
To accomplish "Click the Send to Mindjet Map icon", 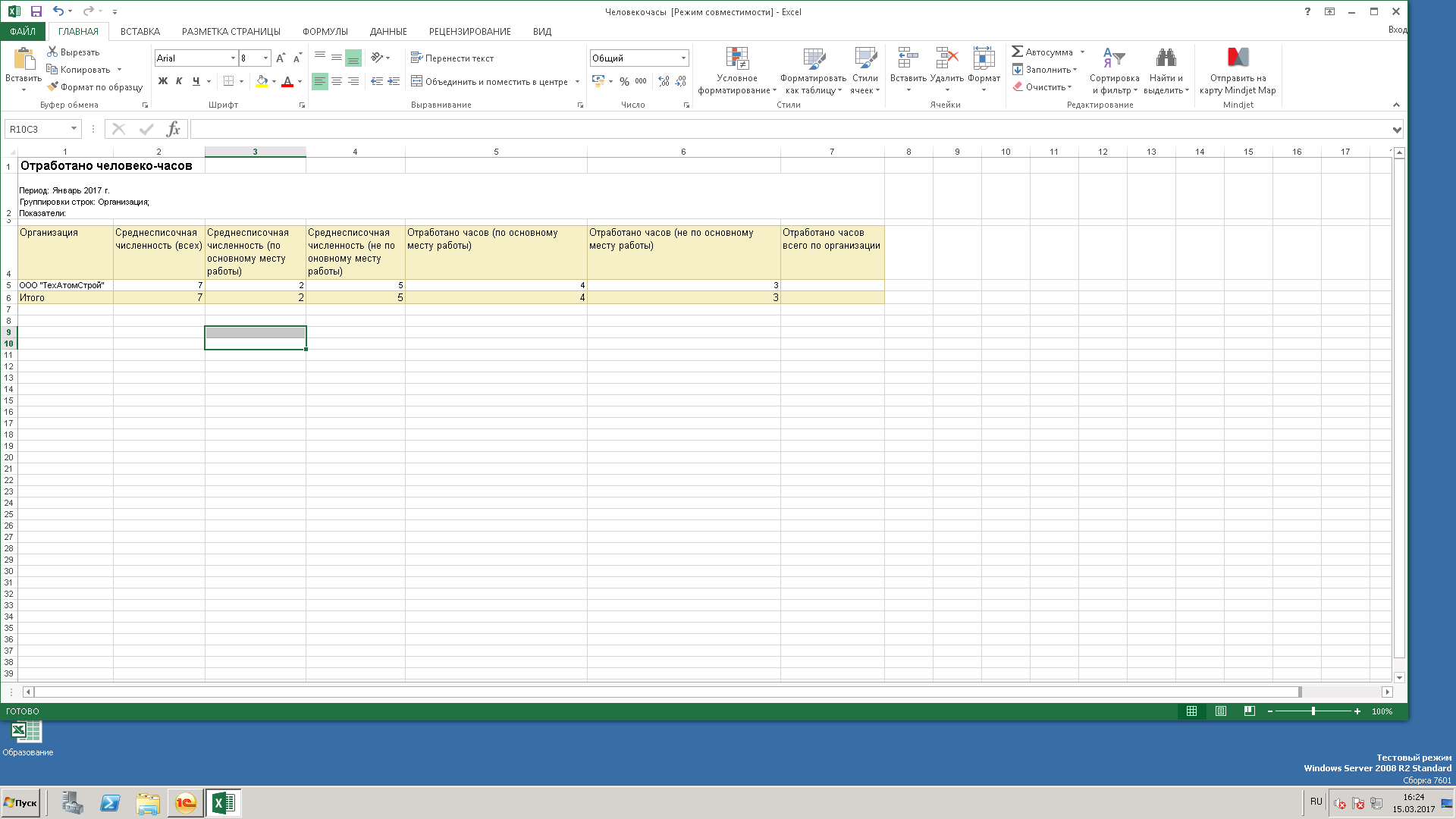I will 1238,58.
